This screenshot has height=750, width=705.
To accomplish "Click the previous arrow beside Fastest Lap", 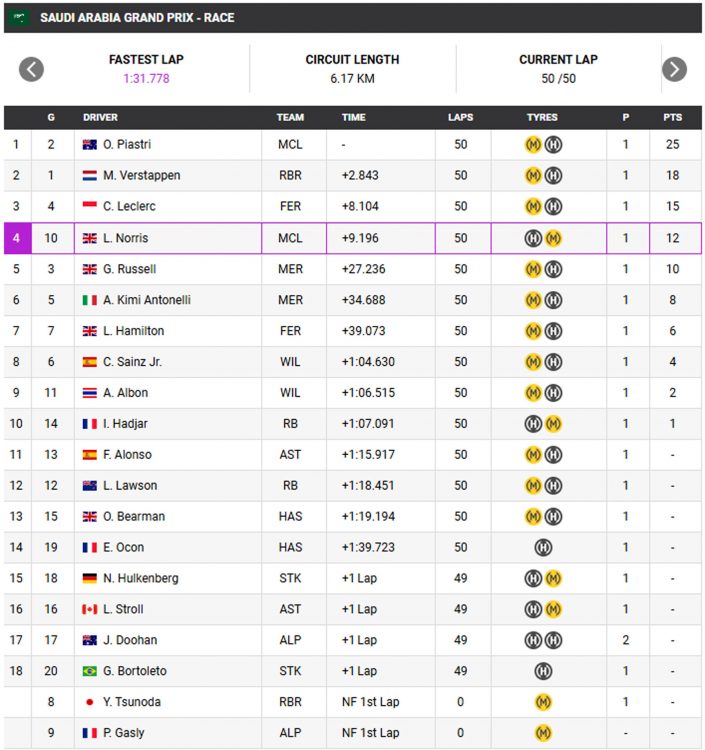I will click(31, 69).
